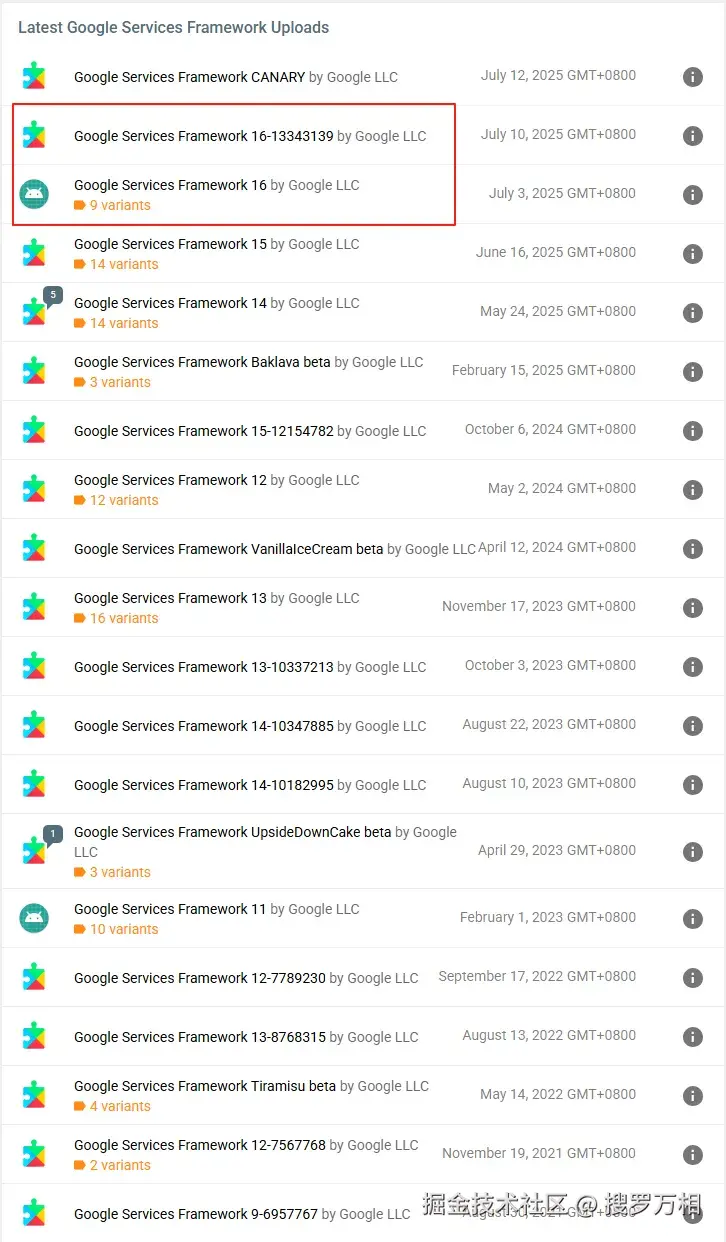Click the info icon for Framework CANARY
Image resolution: width=726 pixels, height=1242 pixels.
(x=692, y=77)
